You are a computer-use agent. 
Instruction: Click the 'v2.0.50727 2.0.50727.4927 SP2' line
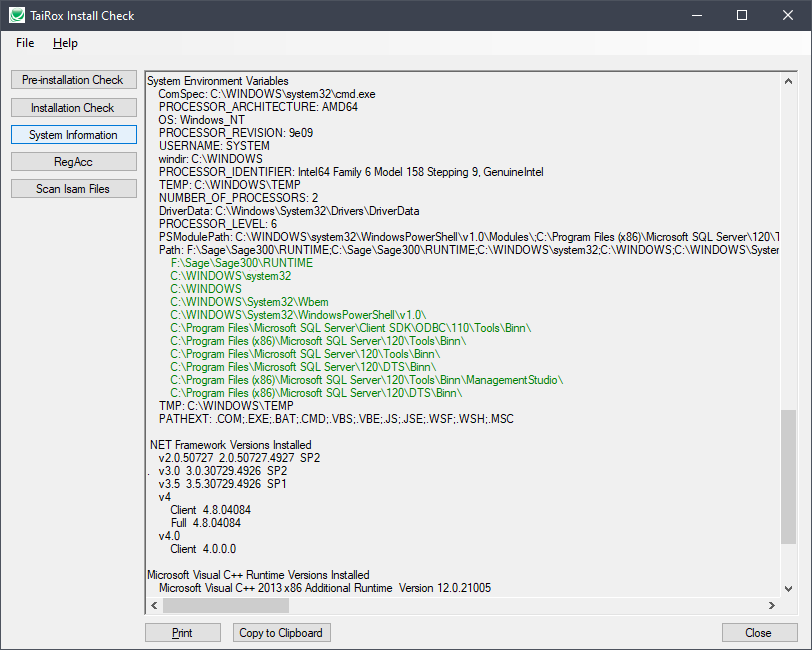(x=239, y=458)
